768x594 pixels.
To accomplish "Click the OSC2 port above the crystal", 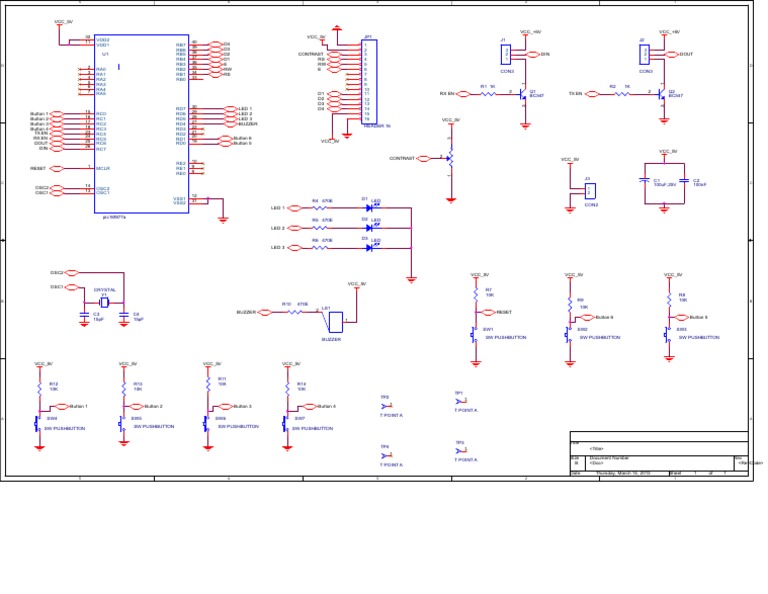I will (72, 273).
